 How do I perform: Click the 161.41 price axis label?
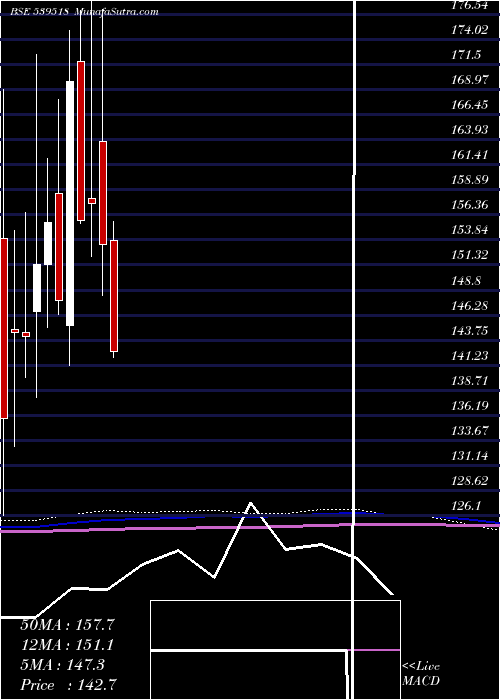click(470, 155)
